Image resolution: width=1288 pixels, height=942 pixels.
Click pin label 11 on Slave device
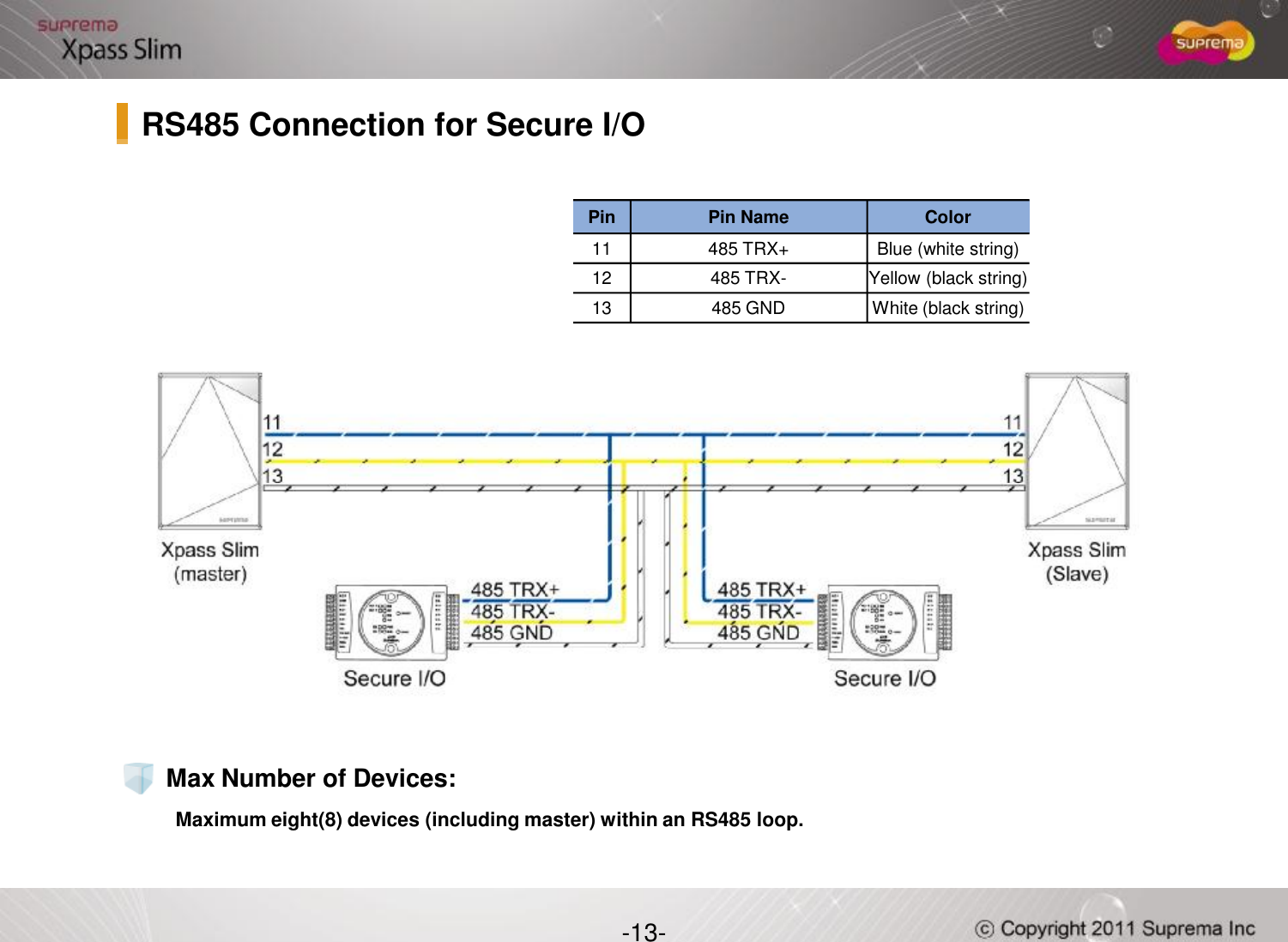[x=1013, y=422]
